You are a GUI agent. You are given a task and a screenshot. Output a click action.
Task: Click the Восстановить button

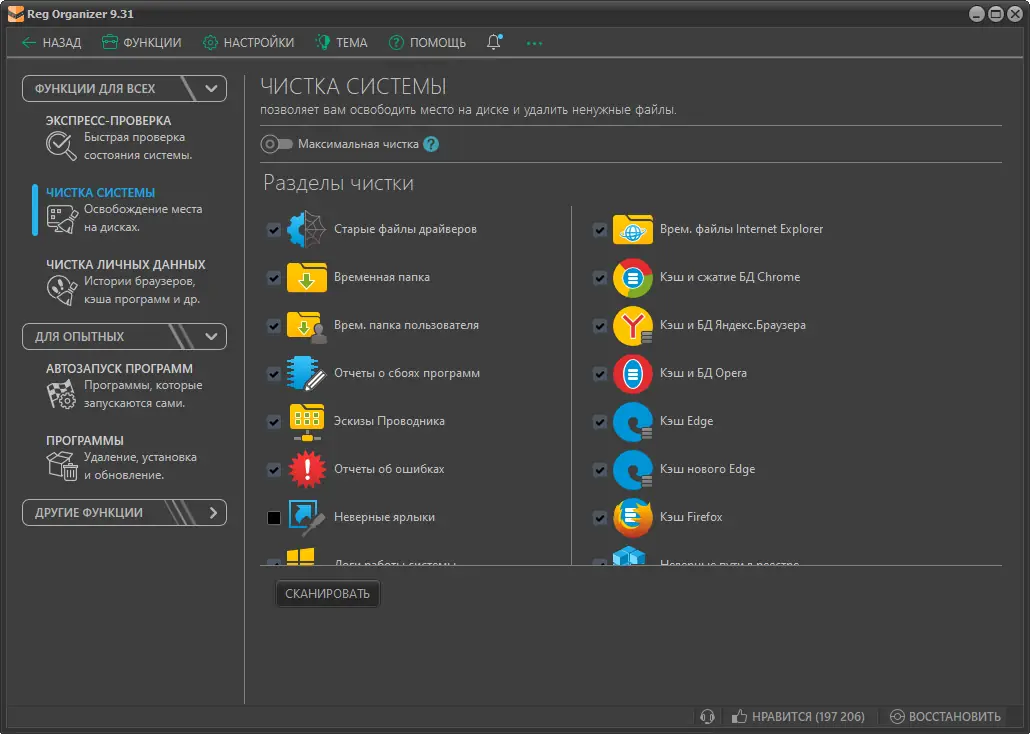[x=945, y=716]
